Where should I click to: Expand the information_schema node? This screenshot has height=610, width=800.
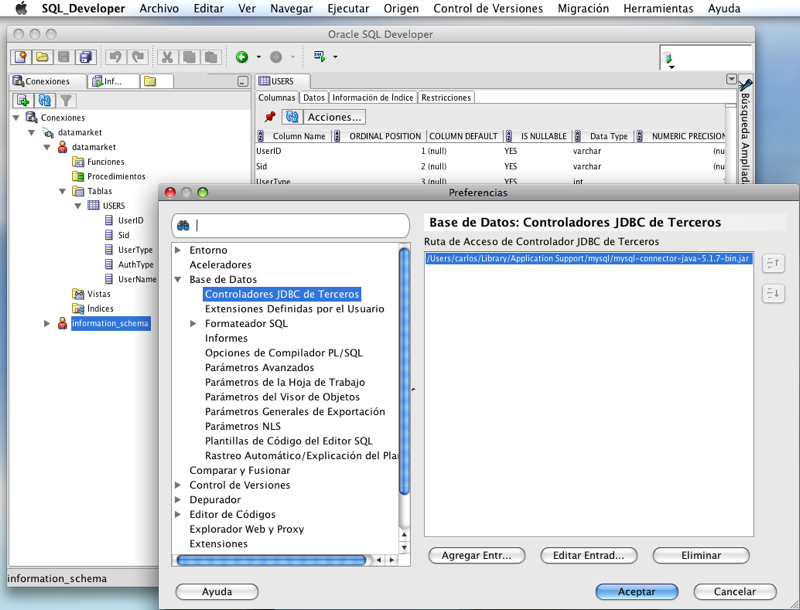click(x=46, y=323)
